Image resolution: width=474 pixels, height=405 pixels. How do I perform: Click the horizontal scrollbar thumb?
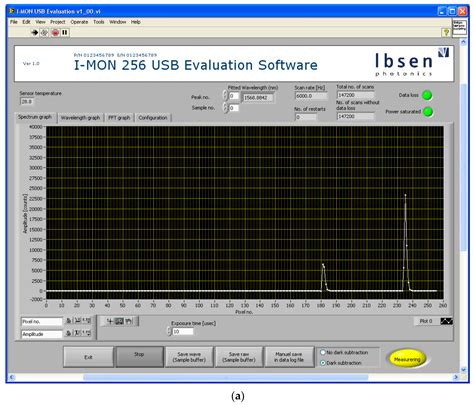point(226,377)
